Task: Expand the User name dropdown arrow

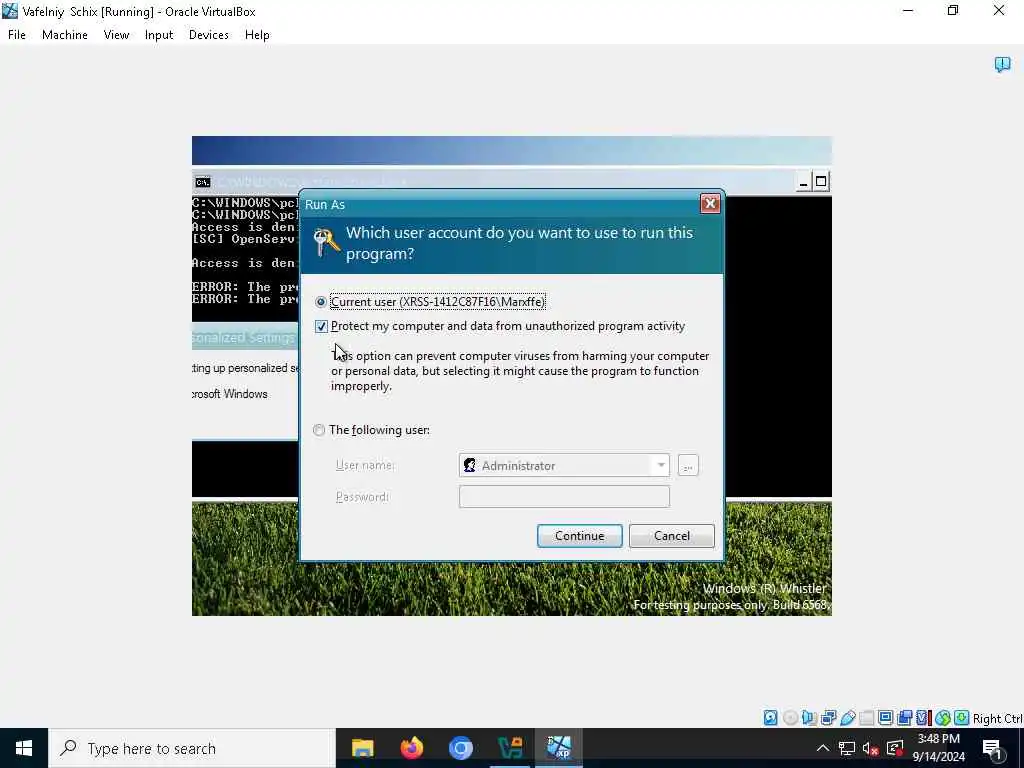Action: [x=661, y=465]
